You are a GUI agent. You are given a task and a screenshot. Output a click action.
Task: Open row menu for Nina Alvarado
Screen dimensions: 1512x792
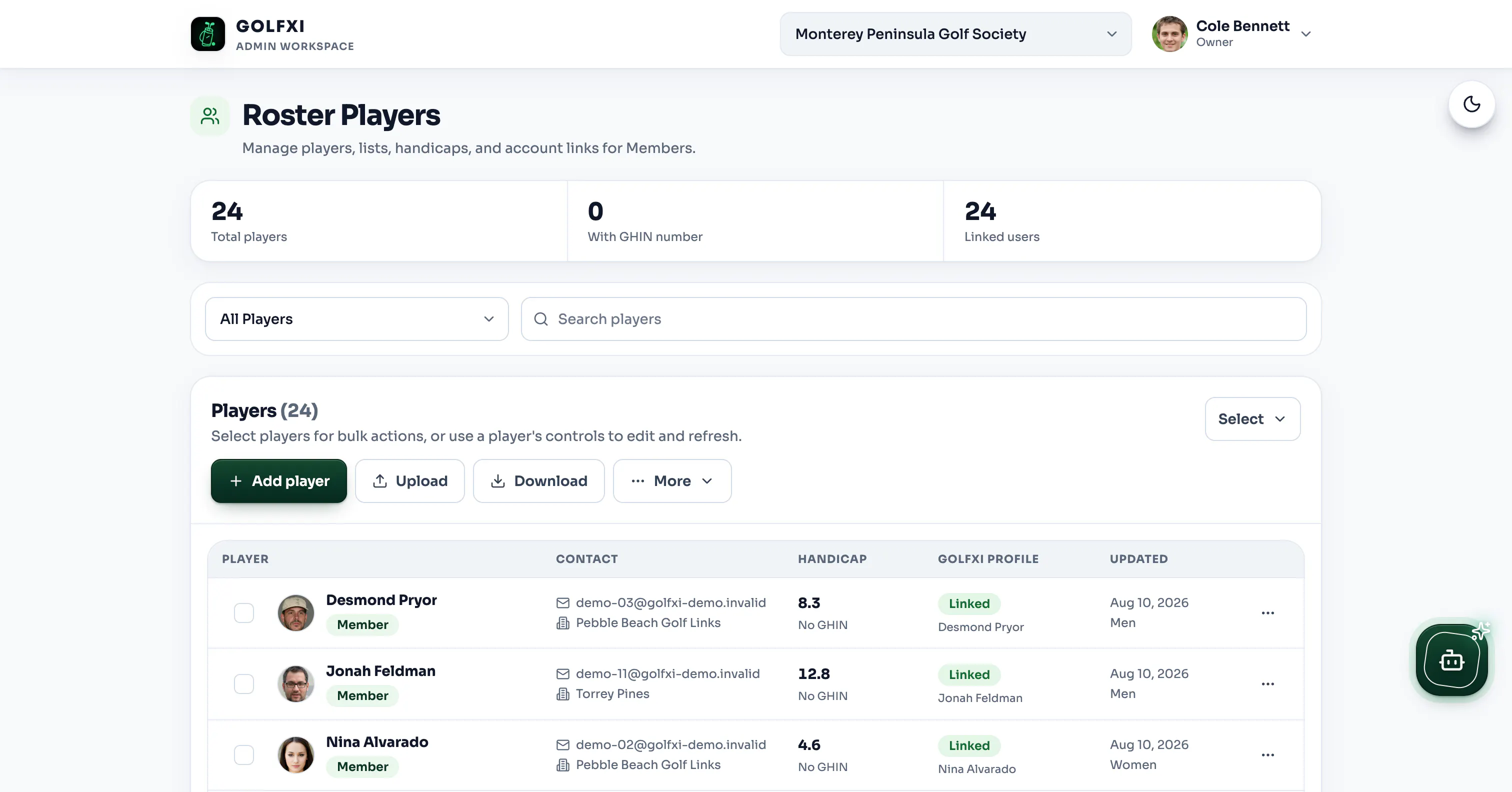[x=1268, y=755]
